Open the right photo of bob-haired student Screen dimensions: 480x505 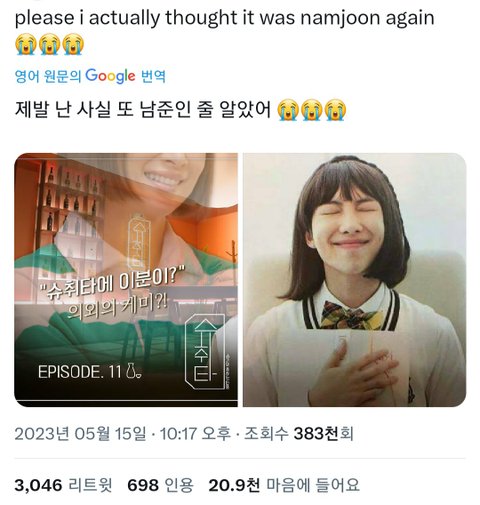point(354,280)
